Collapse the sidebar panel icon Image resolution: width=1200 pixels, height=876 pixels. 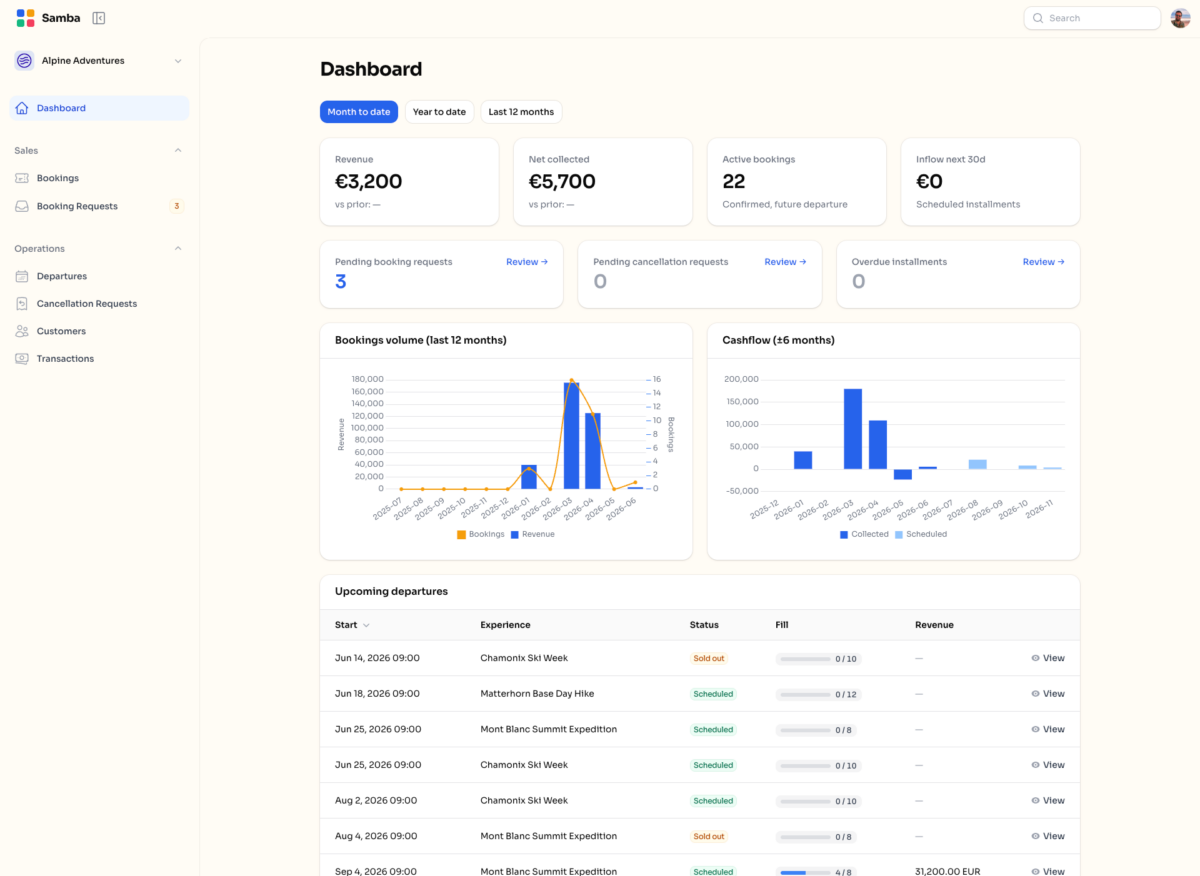(99, 18)
